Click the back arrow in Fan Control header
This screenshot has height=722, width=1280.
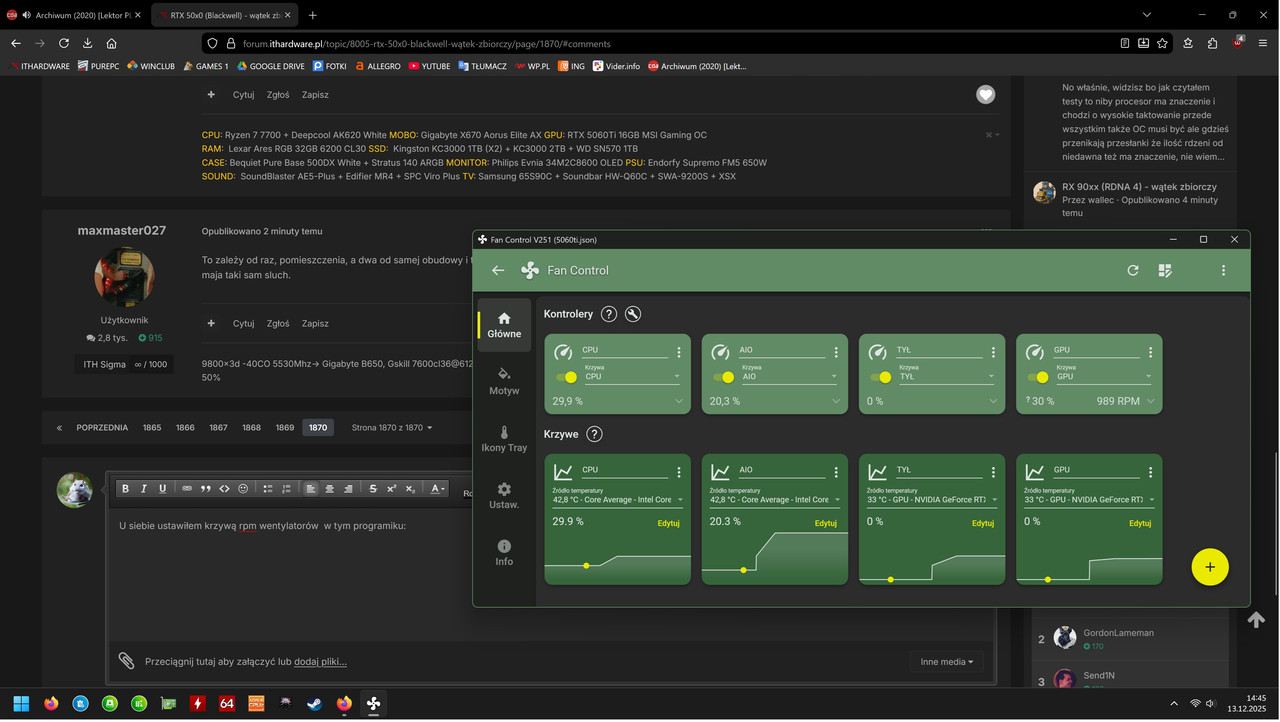(x=498, y=270)
